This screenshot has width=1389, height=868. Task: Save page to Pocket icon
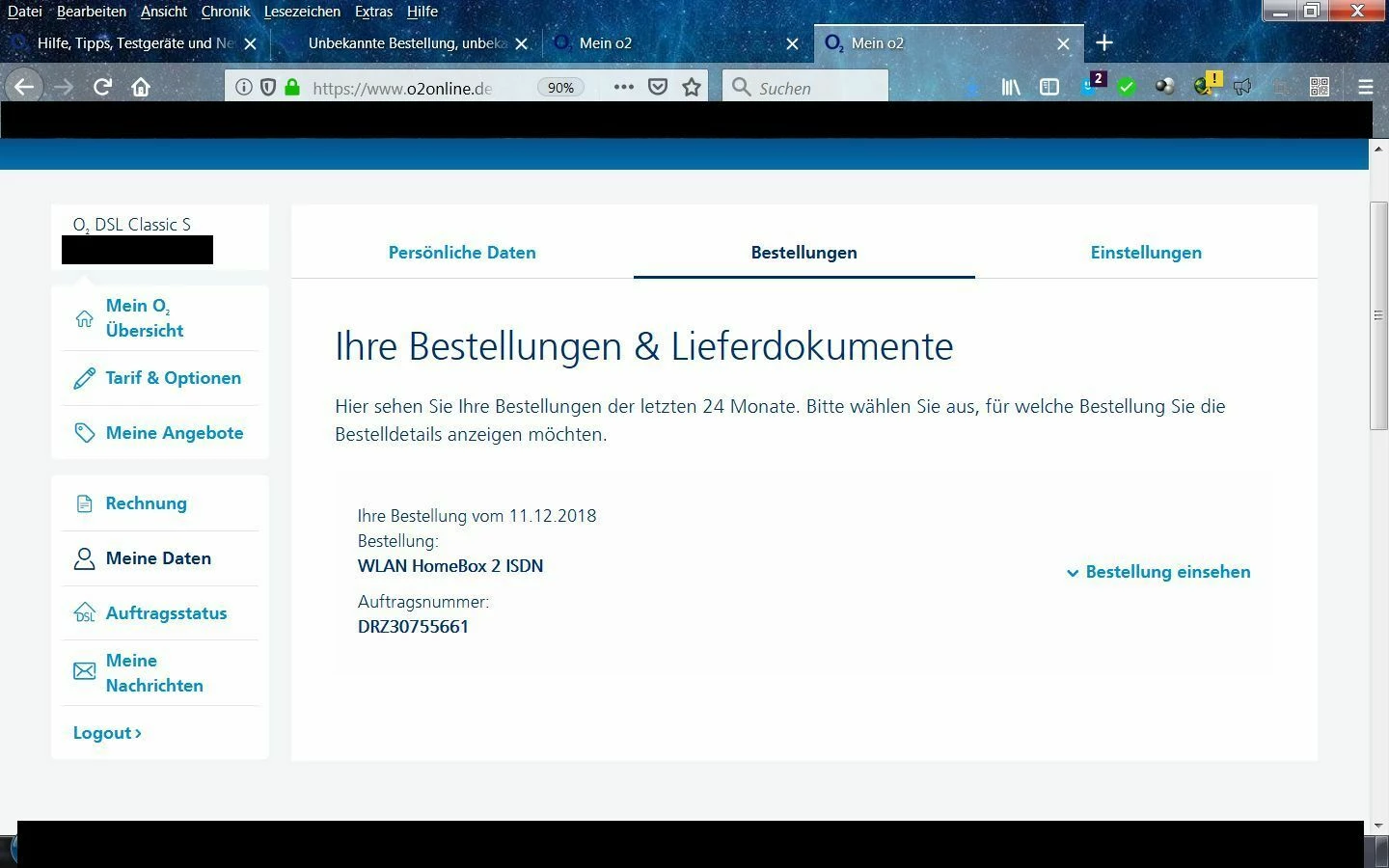pyautogui.click(x=658, y=87)
